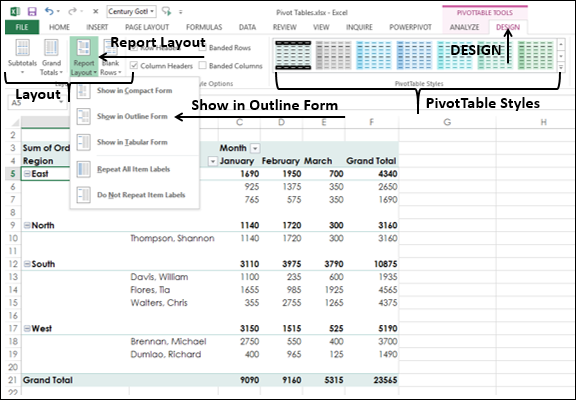Click the Report Layout button
This screenshot has width=576, height=400.
point(84,57)
